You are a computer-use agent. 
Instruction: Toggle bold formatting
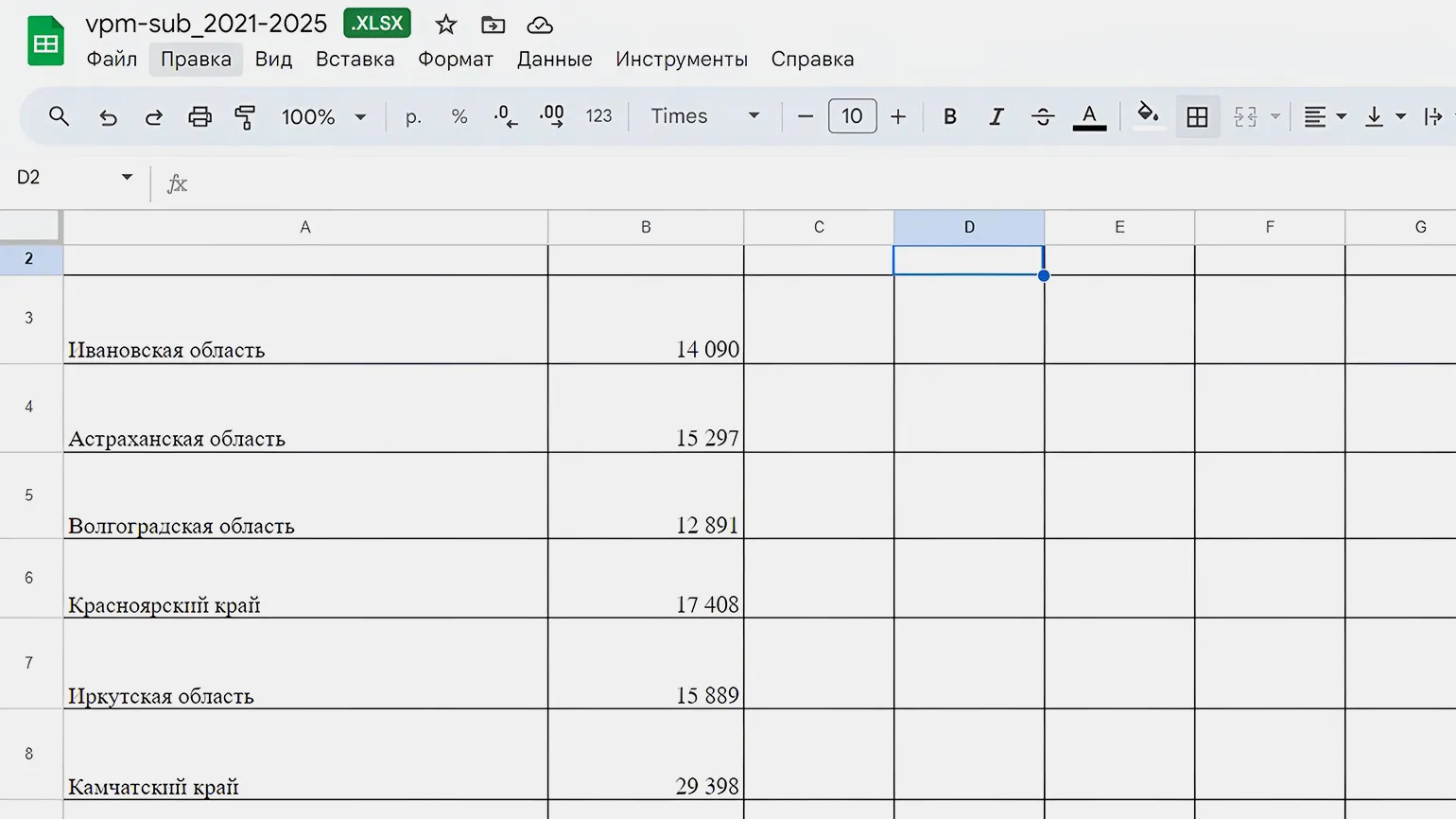coord(950,116)
